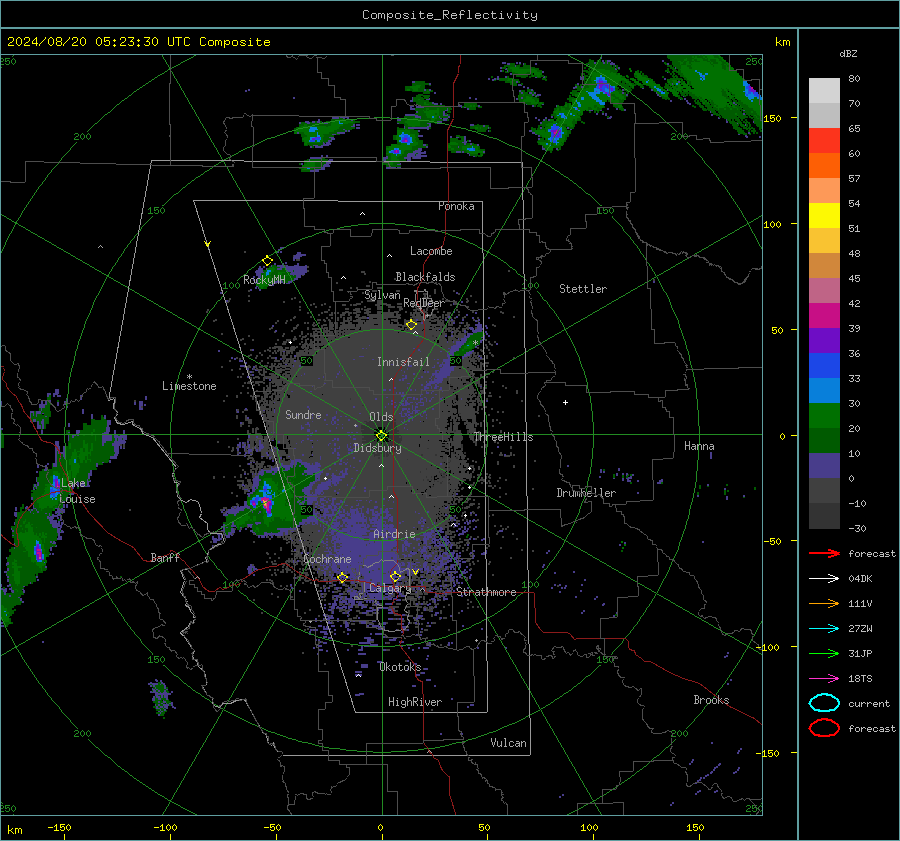900x841 pixels.
Task: Click the magenta 18TS arrow icon
Action: tap(824, 679)
